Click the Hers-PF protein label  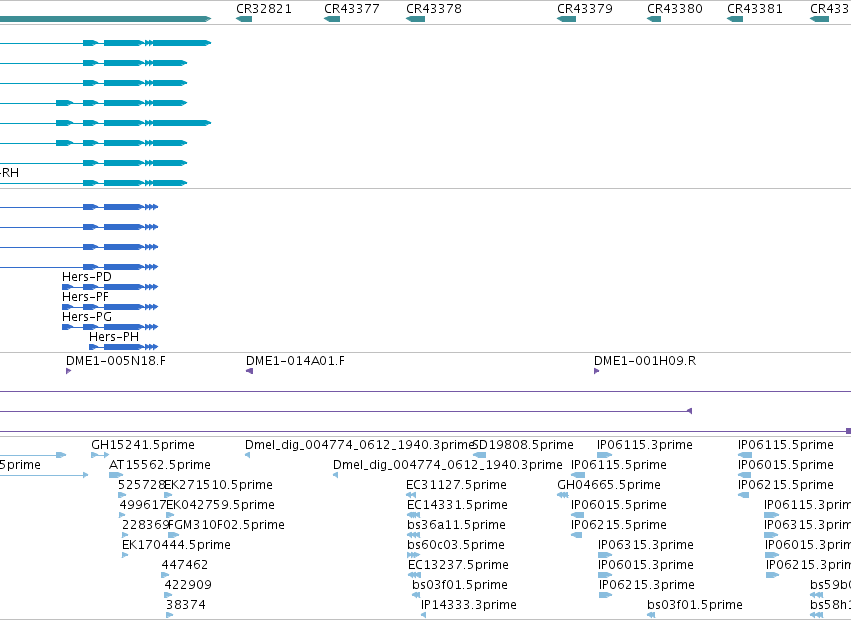[x=85, y=296]
